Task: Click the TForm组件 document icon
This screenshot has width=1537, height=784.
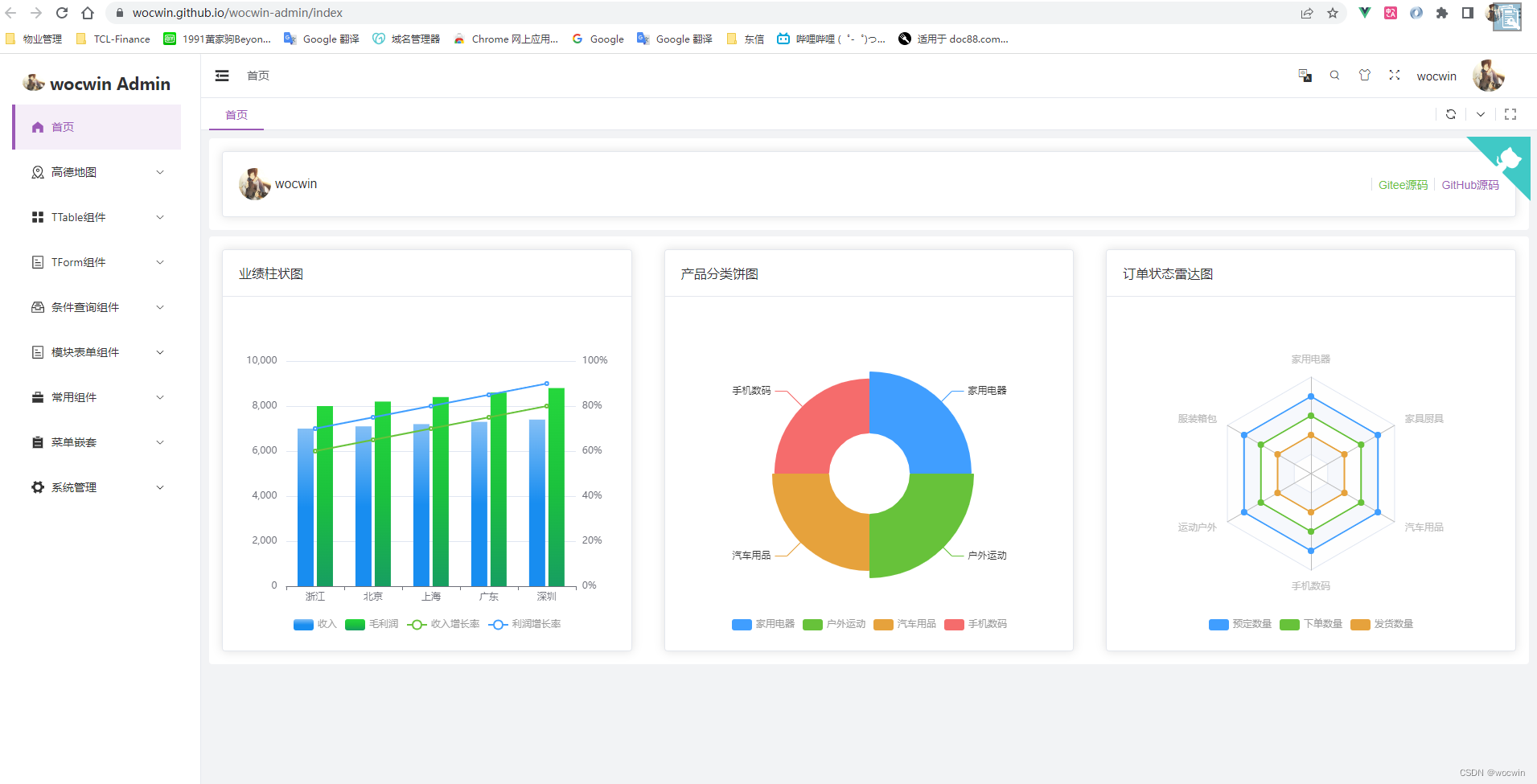Action: coord(38,262)
